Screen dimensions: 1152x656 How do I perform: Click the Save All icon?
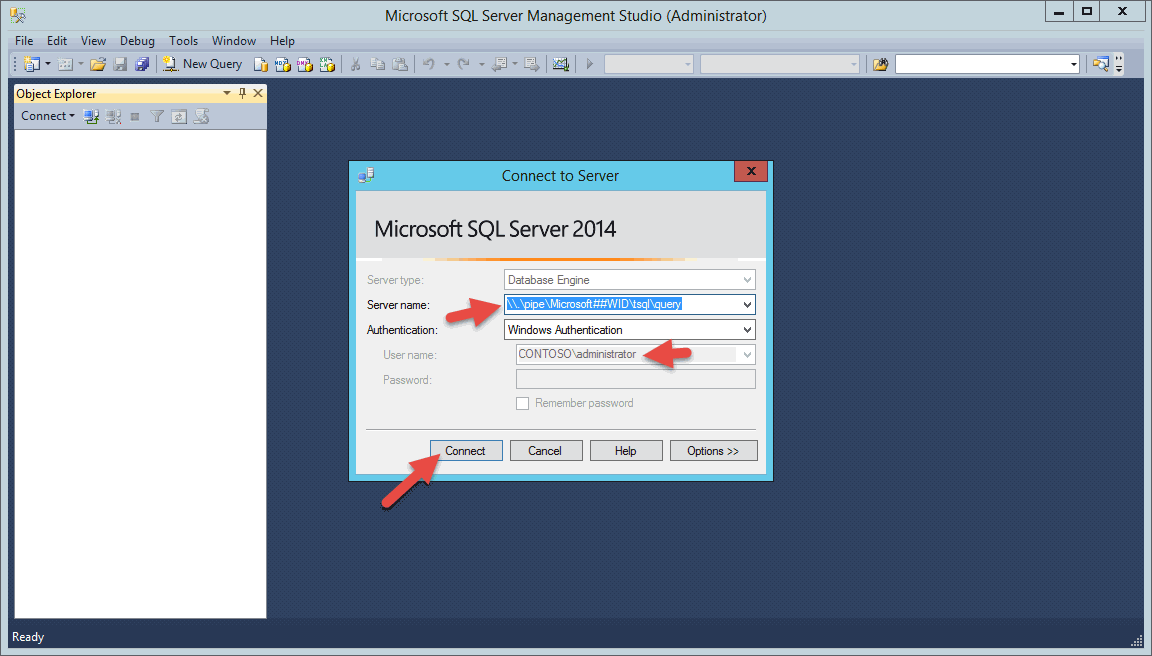pos(142,65)
